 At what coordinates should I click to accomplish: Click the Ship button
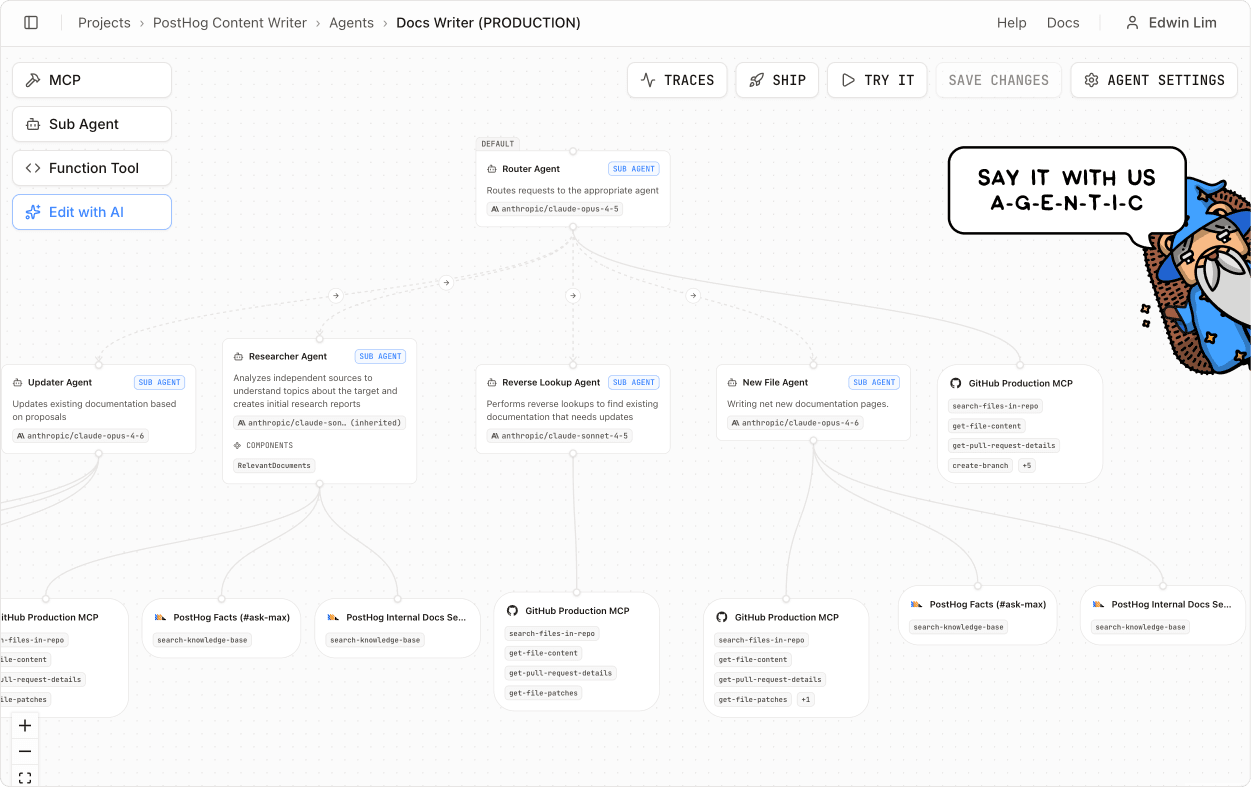coord(777,80)
